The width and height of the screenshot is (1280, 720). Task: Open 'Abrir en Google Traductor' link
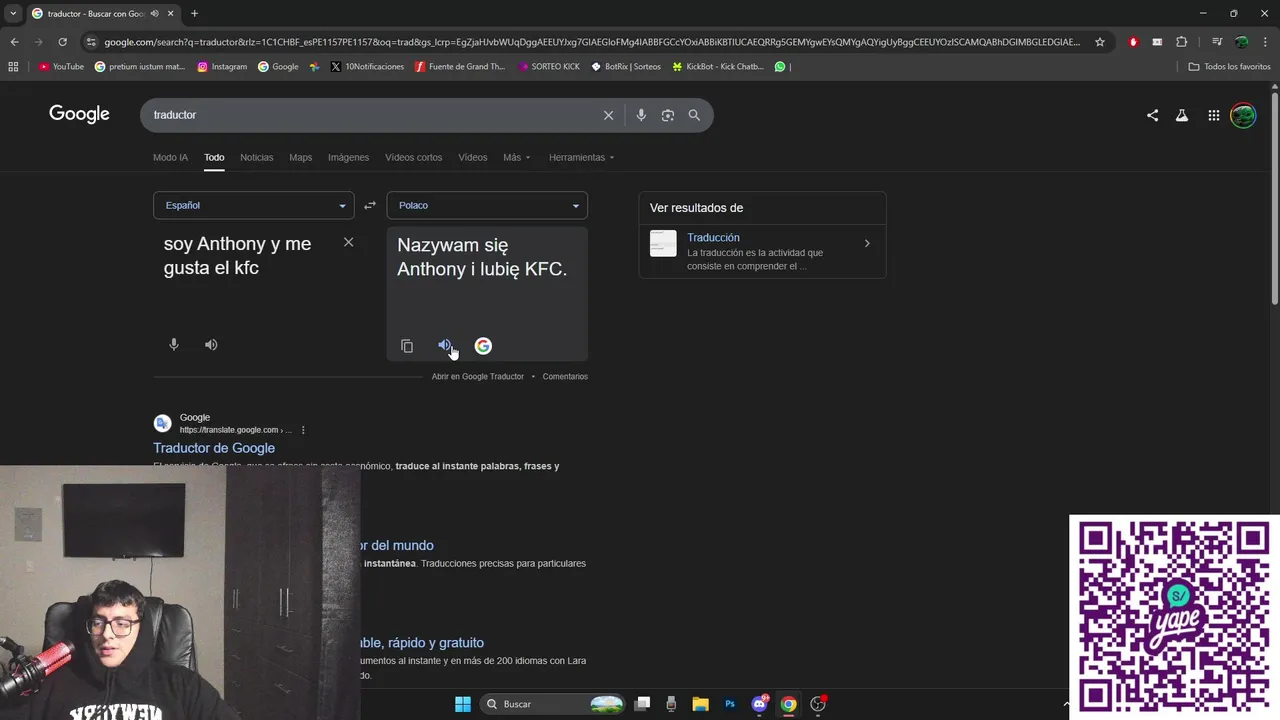(x=477, y=376)
